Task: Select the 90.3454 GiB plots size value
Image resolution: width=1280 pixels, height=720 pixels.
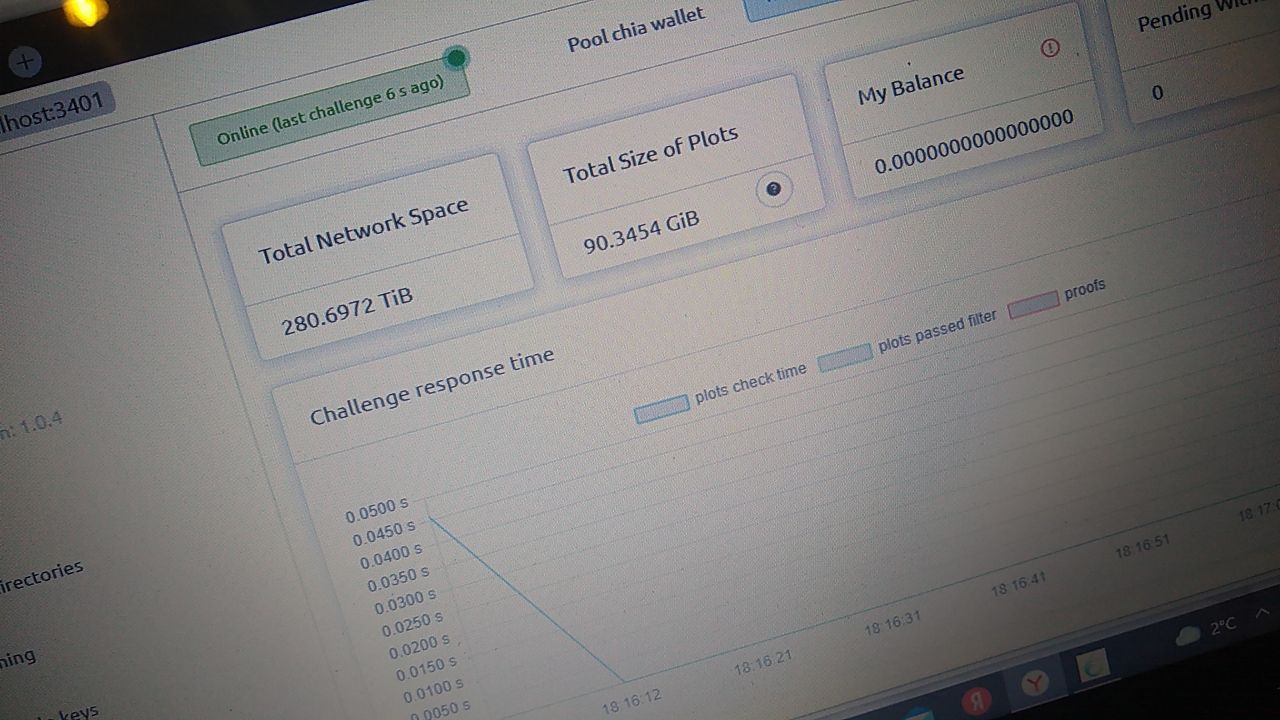Action: click(641, 232)
